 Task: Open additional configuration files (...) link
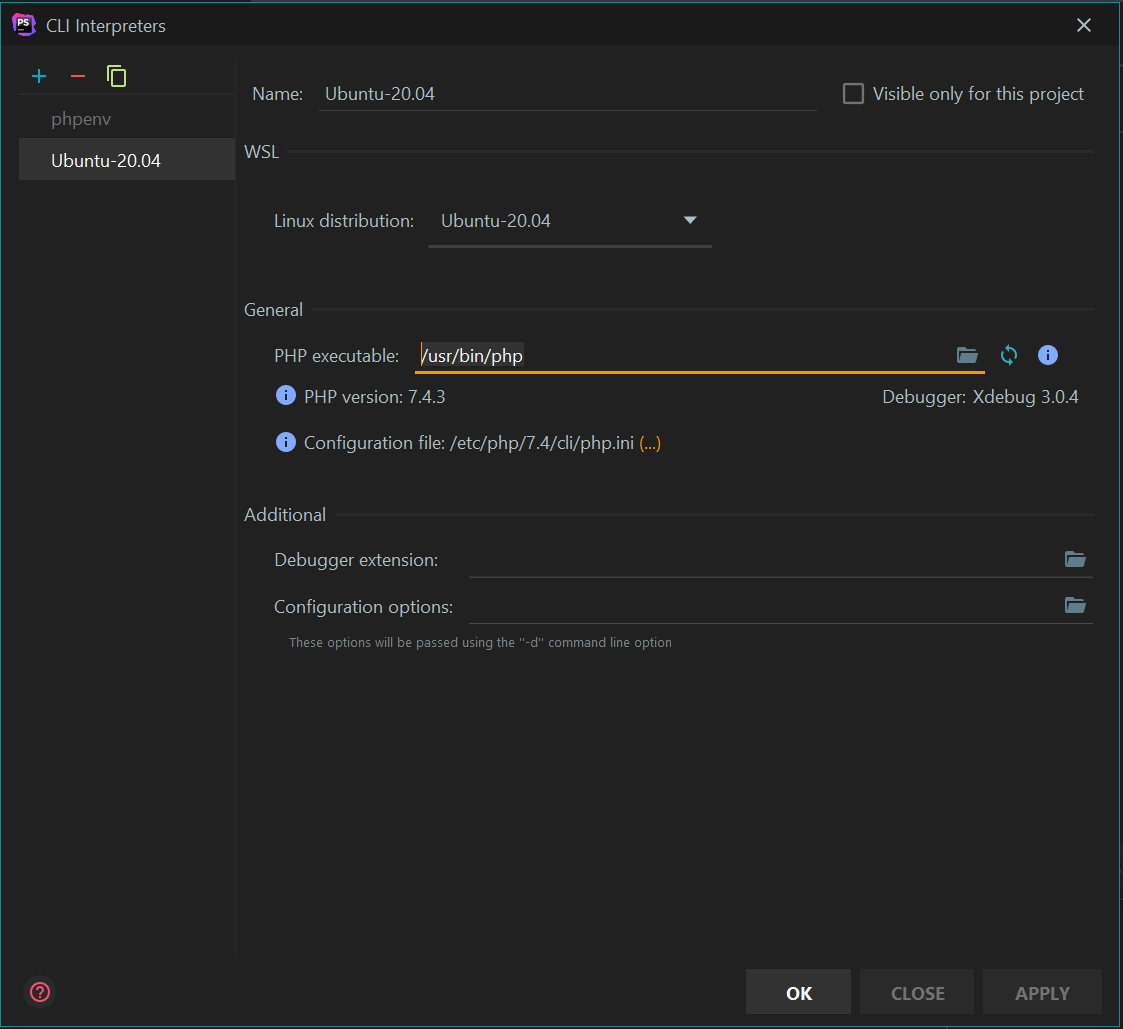pyautogui.click(x=650, y=443)
